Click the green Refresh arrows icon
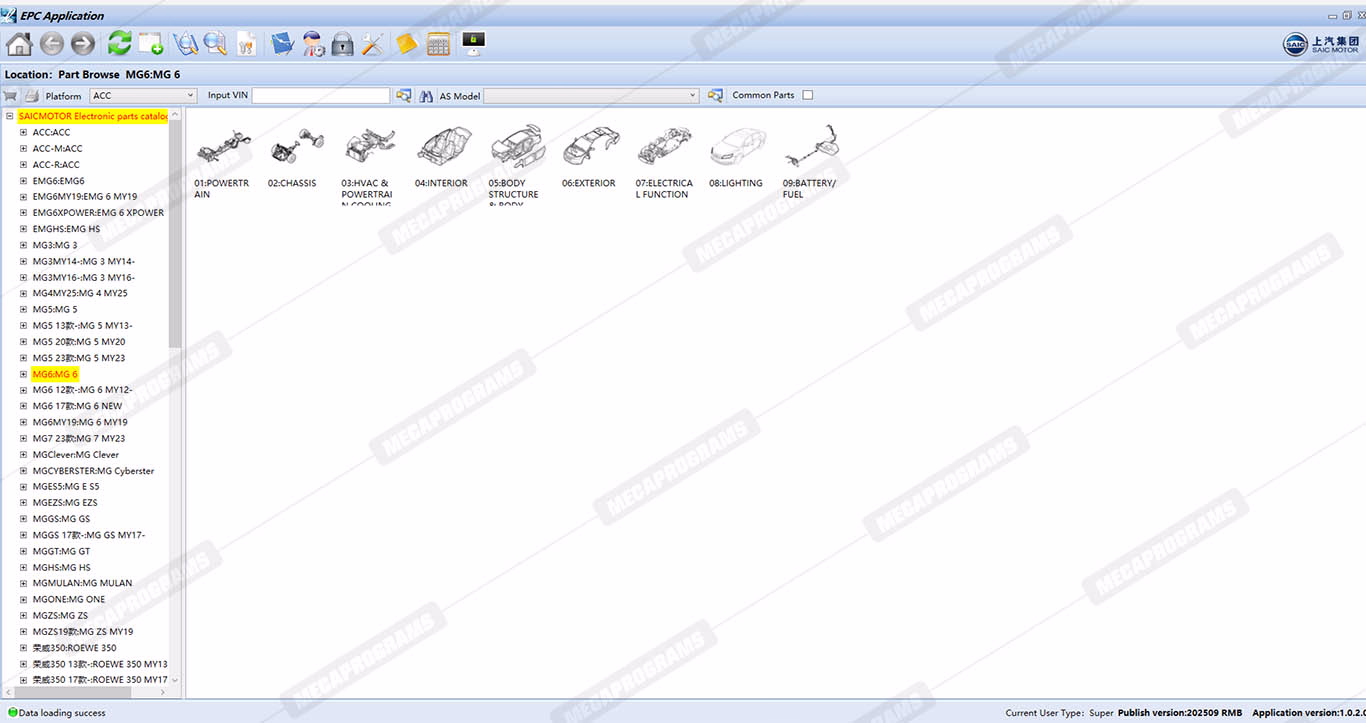1366x723 pixels. click(x=119, y=43)
